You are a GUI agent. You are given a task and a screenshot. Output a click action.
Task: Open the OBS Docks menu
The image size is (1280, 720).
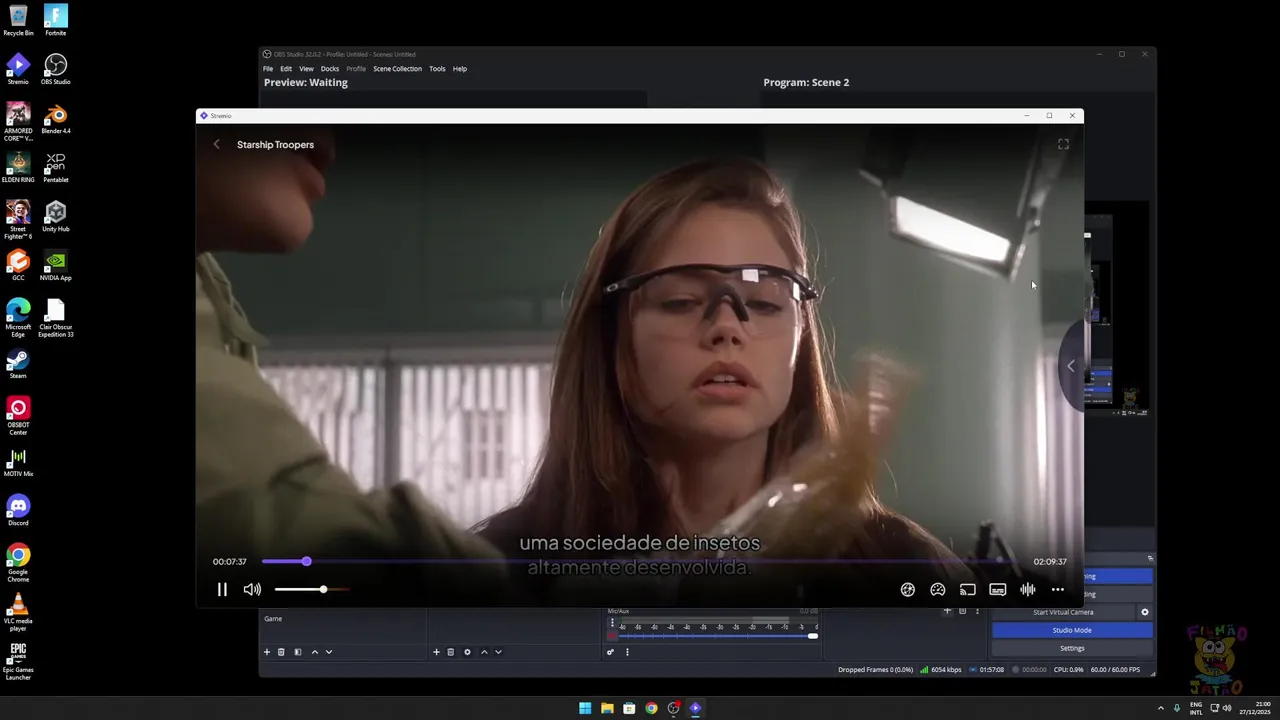330,69
